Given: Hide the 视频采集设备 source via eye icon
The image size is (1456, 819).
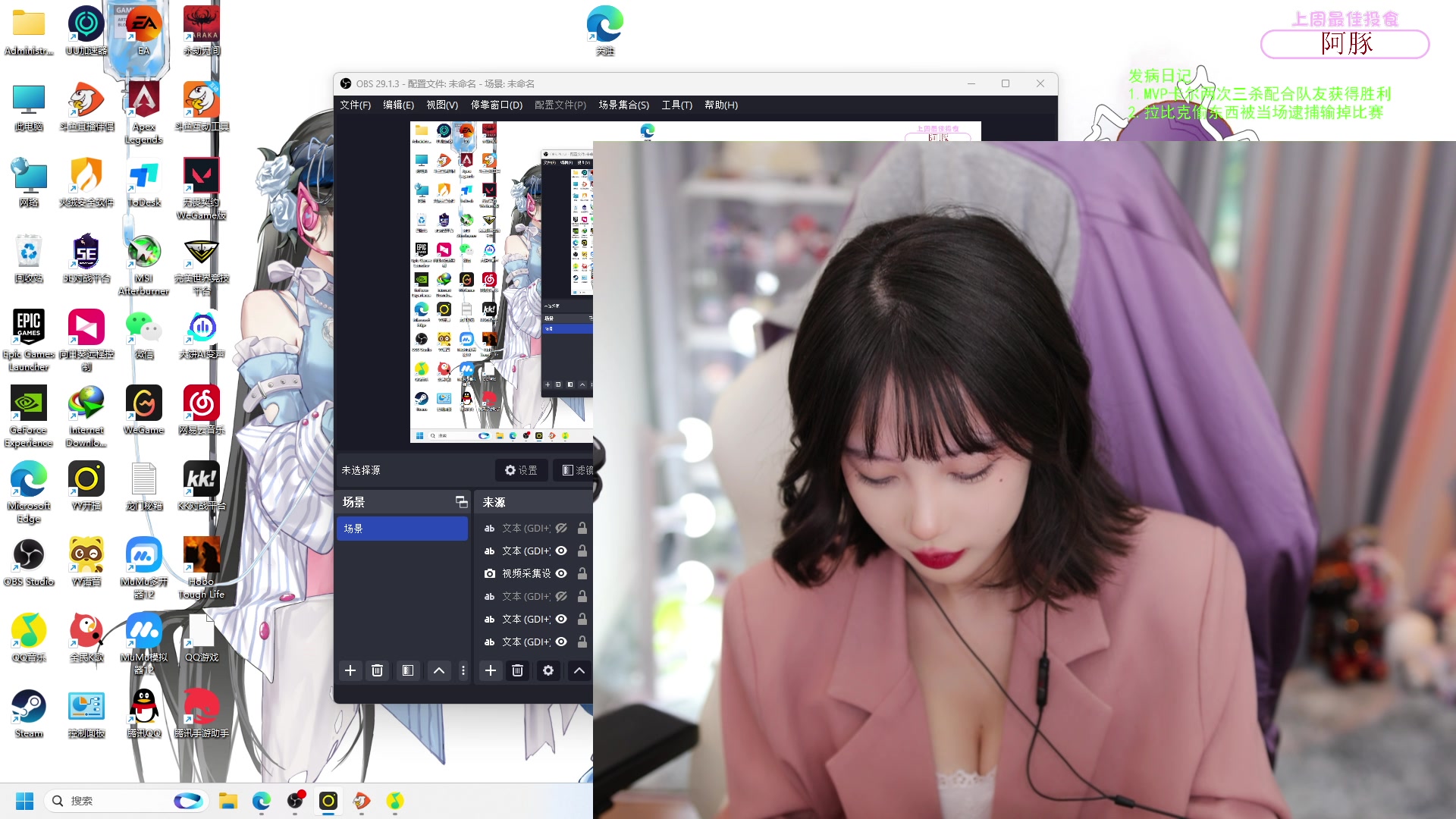Looking at the screenshot, I should pyautogui.click(x=561, y=573).
